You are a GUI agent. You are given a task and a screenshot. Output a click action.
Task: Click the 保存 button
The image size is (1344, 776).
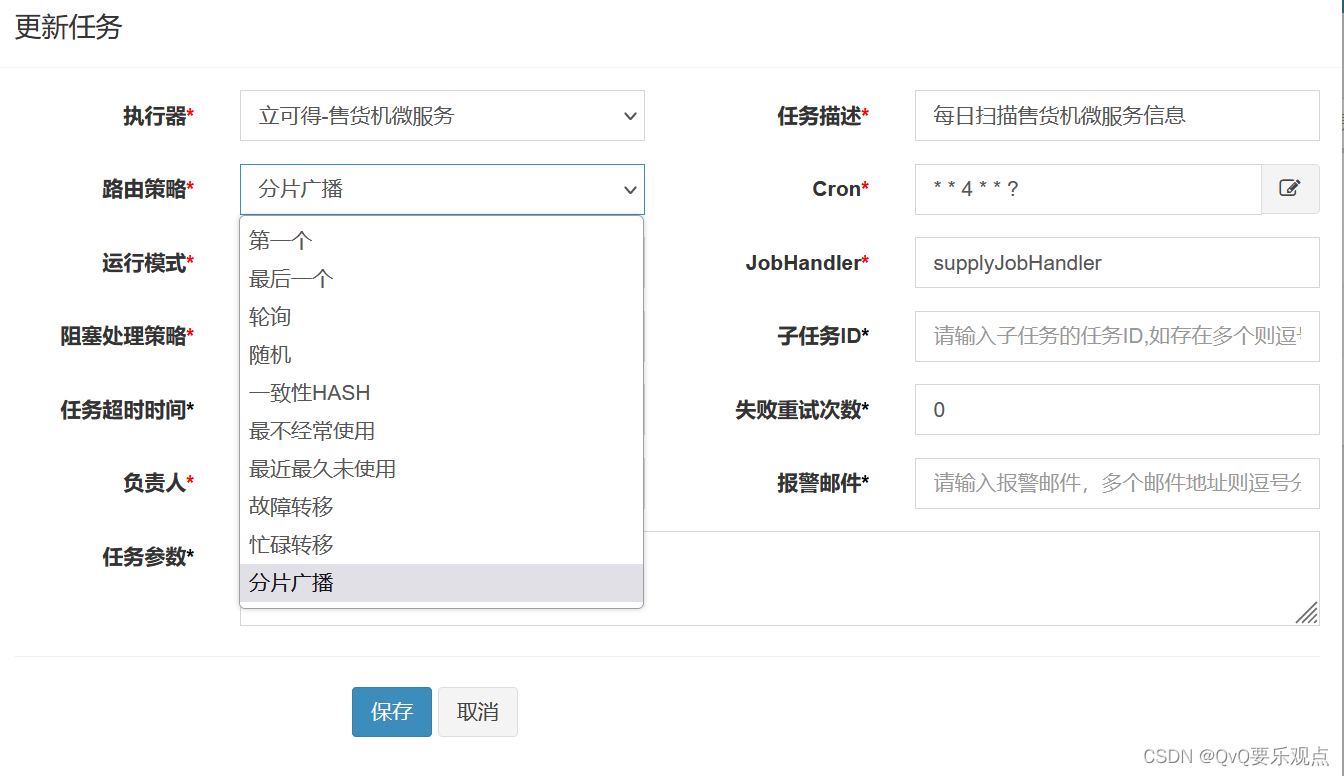[392, 712]
